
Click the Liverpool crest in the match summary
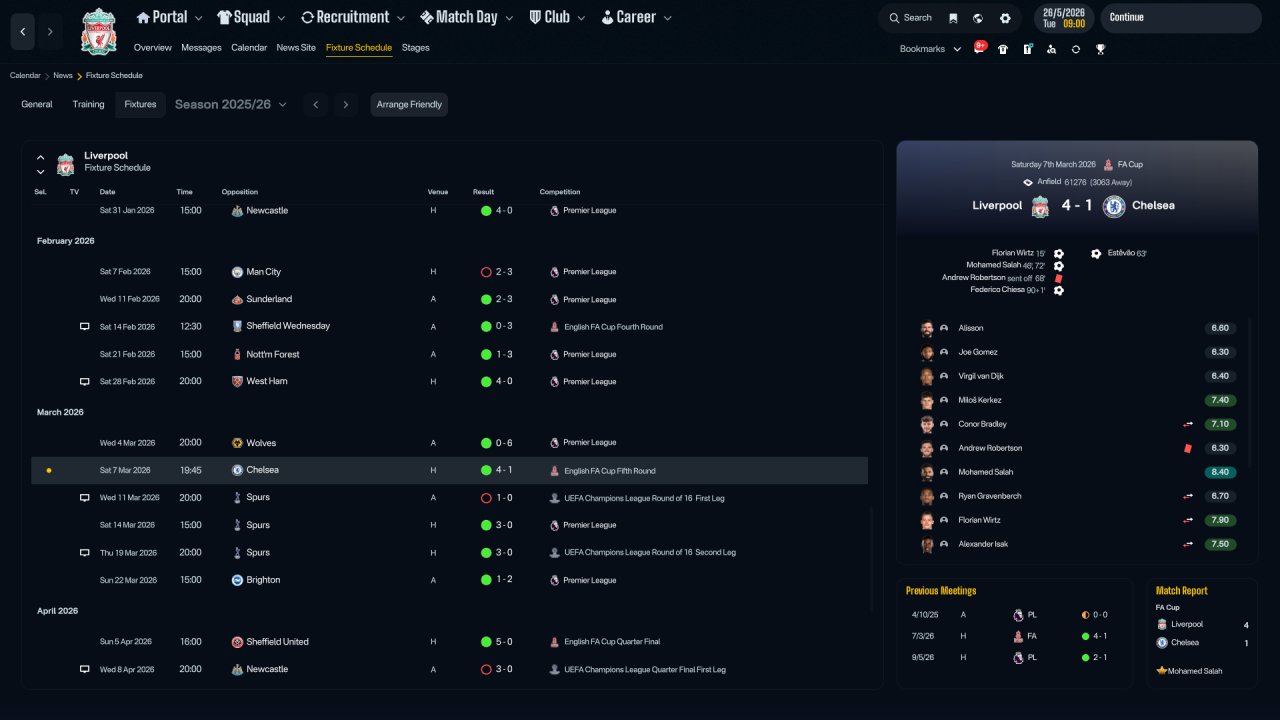point(1040,206)
